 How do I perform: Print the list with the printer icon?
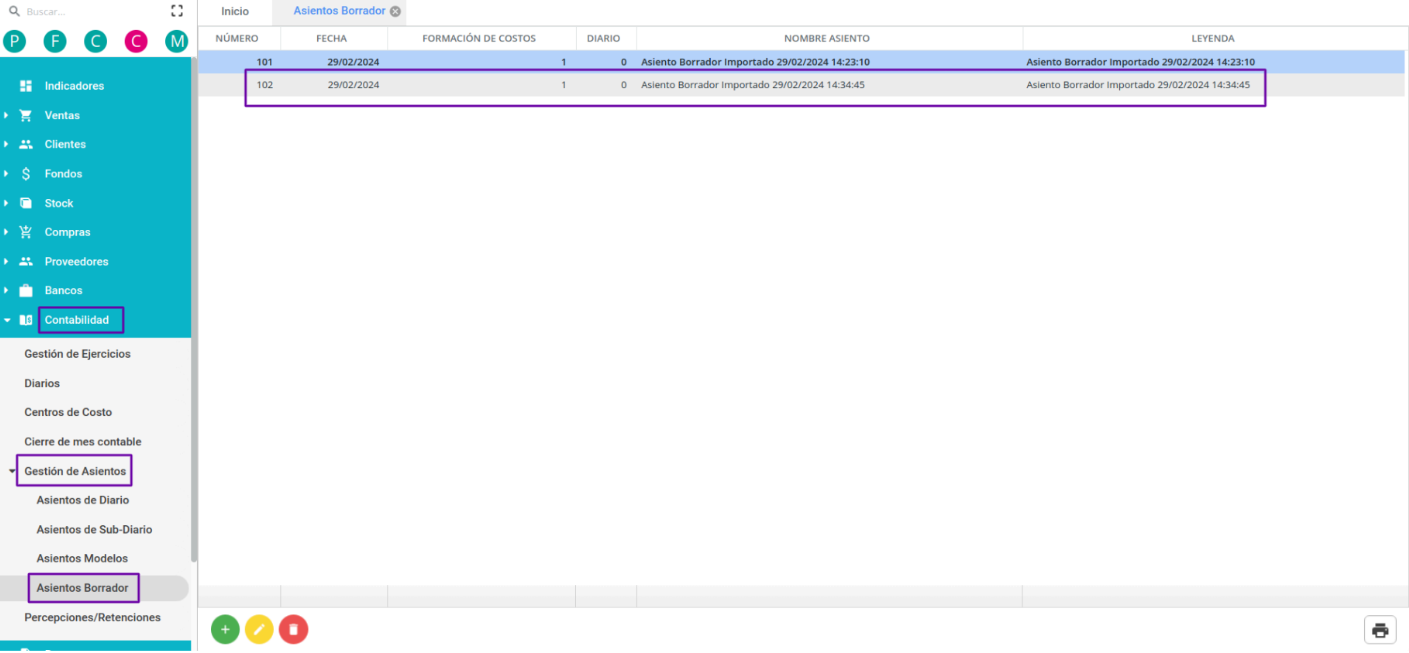1380,630
